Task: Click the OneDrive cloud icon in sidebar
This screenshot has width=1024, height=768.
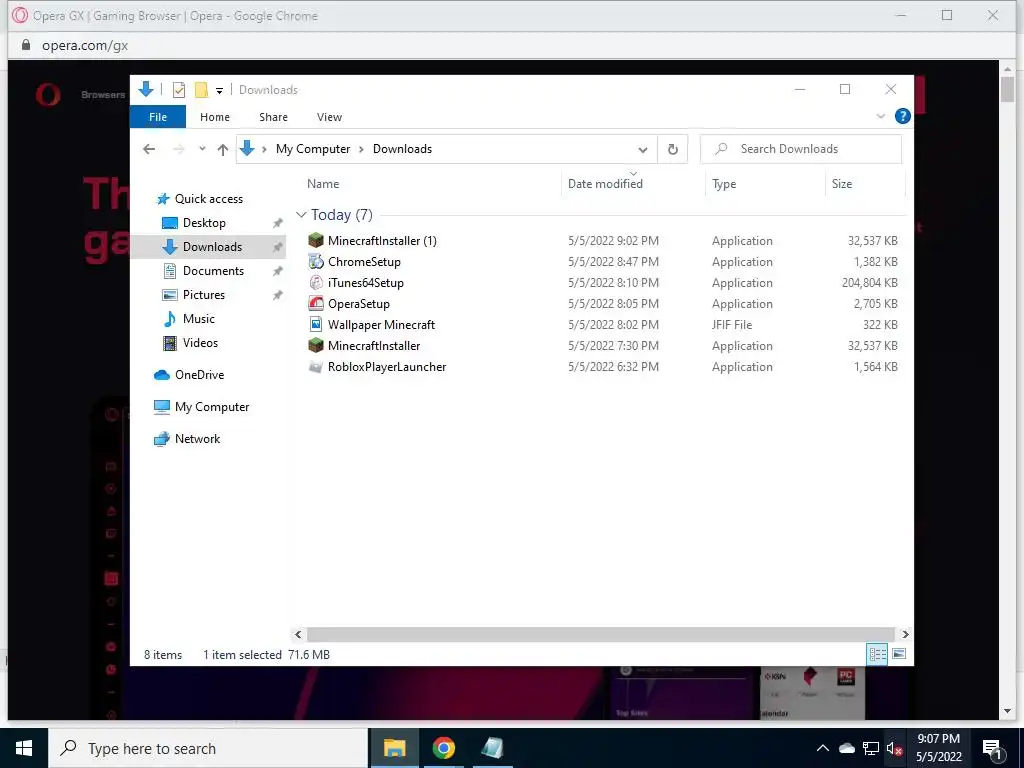Action: pyautogui.click(x=162, y=375)
